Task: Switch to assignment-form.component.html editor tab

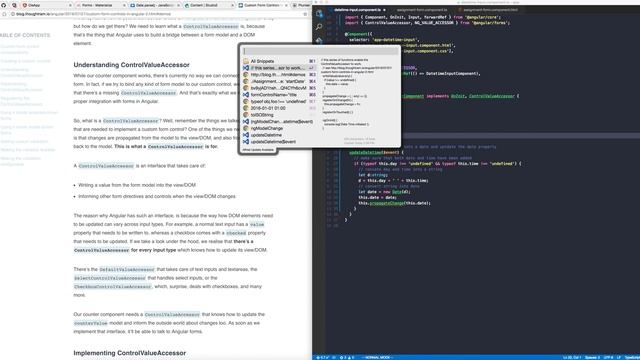Action: coord(490,10)
